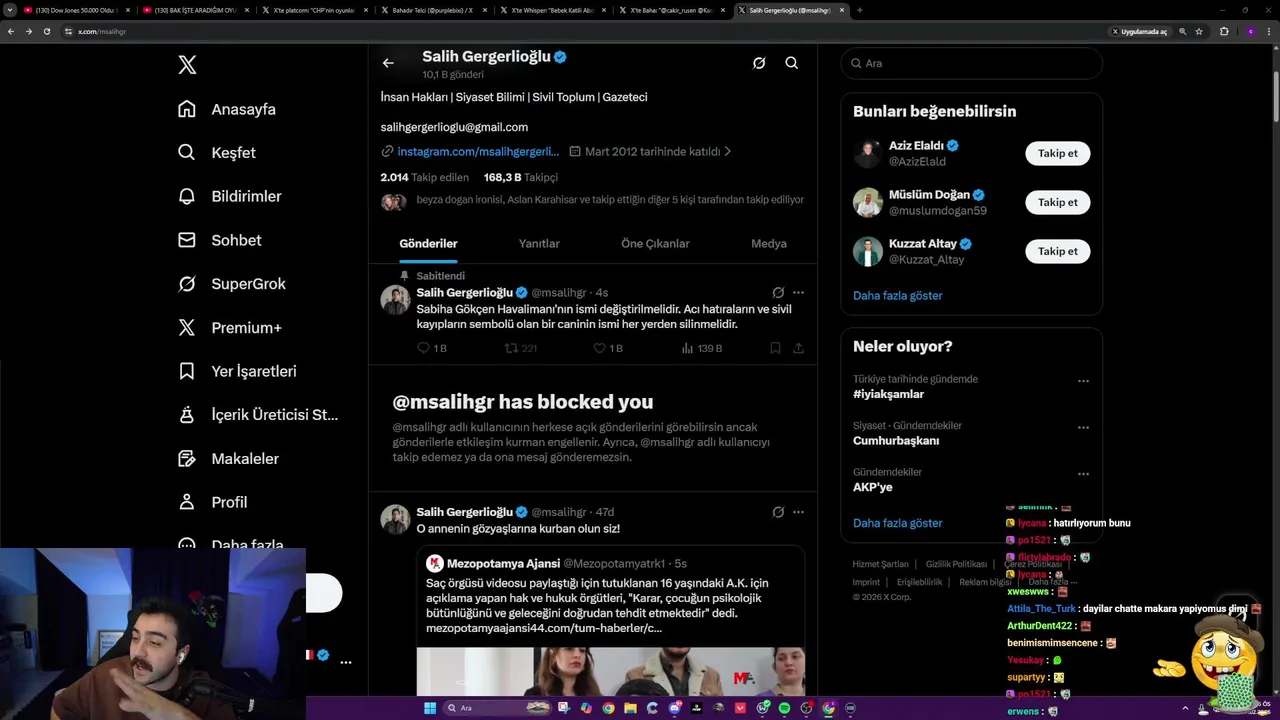The height and width of the screenshot is (720, 1280).
Task: Open the Hizmet Şartları footer link
Action: click(880, 564)
